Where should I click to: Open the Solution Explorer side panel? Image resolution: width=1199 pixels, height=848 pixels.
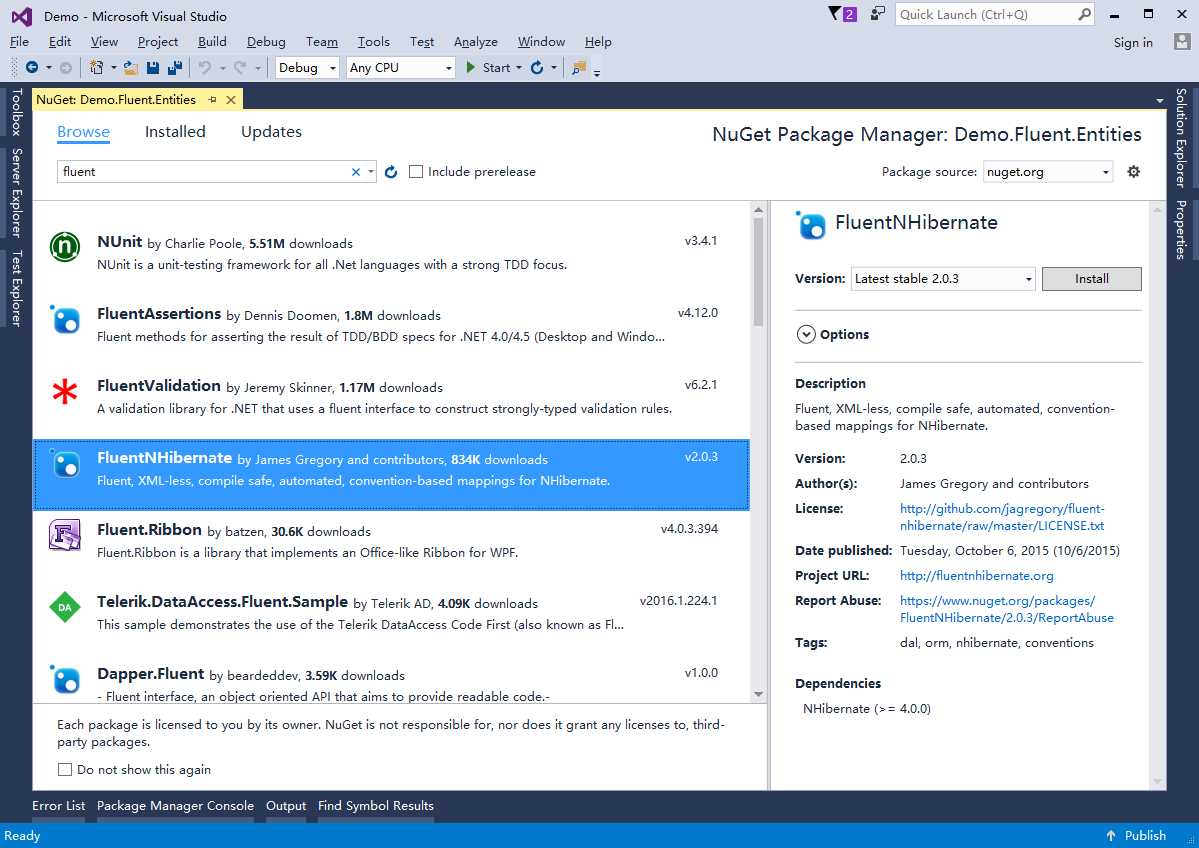(x=1181, y=138)
